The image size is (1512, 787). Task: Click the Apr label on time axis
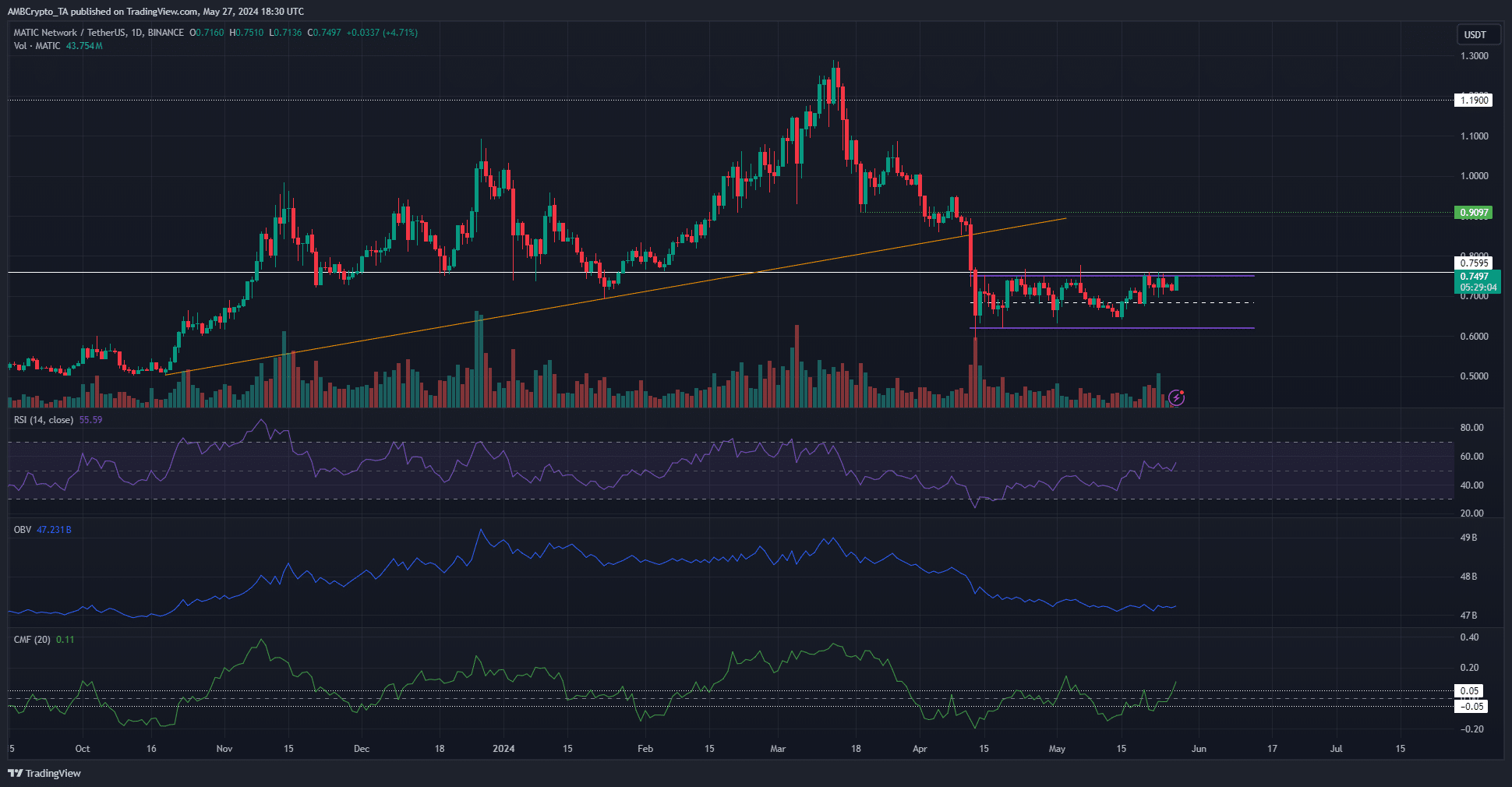(920, 749)
